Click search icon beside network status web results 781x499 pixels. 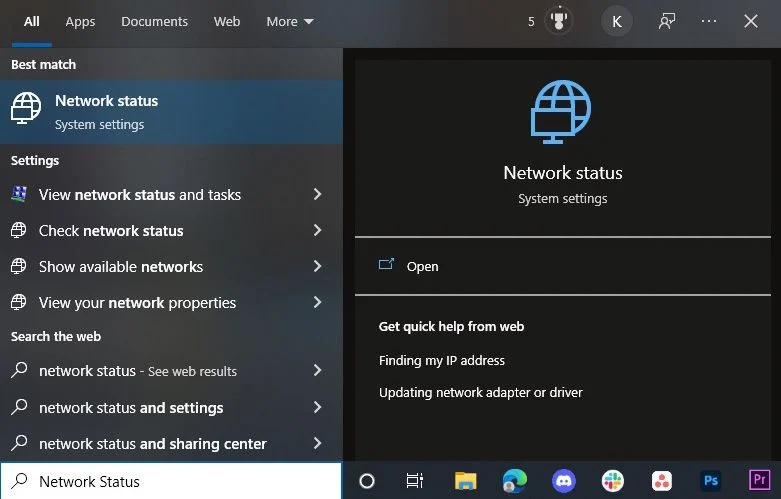click(x=19, y=370)
